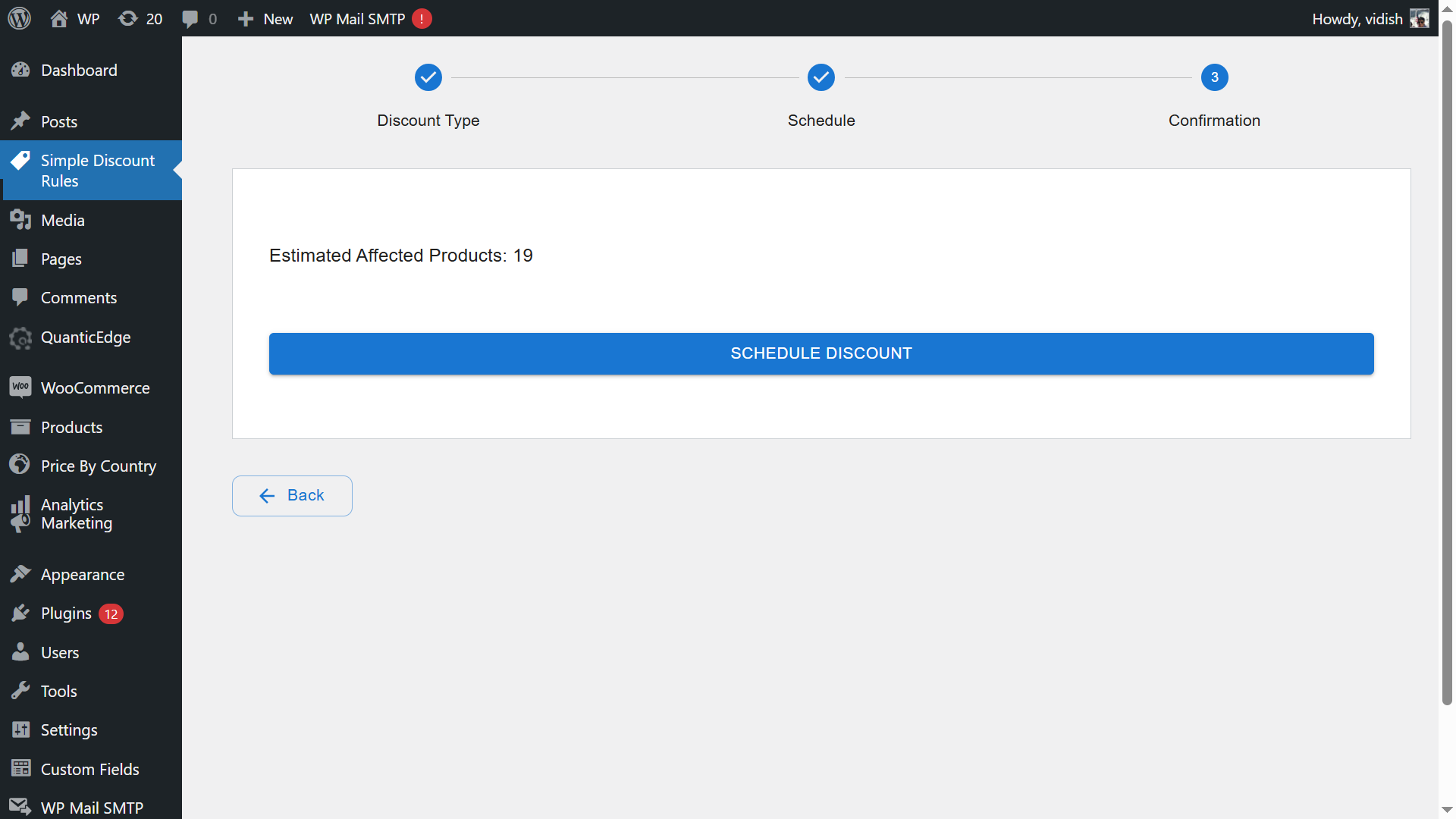The width and height of the screenshot is (1456, 819).
Task: Click the Plugins update count badge
Action: click(x=111, y=614)
